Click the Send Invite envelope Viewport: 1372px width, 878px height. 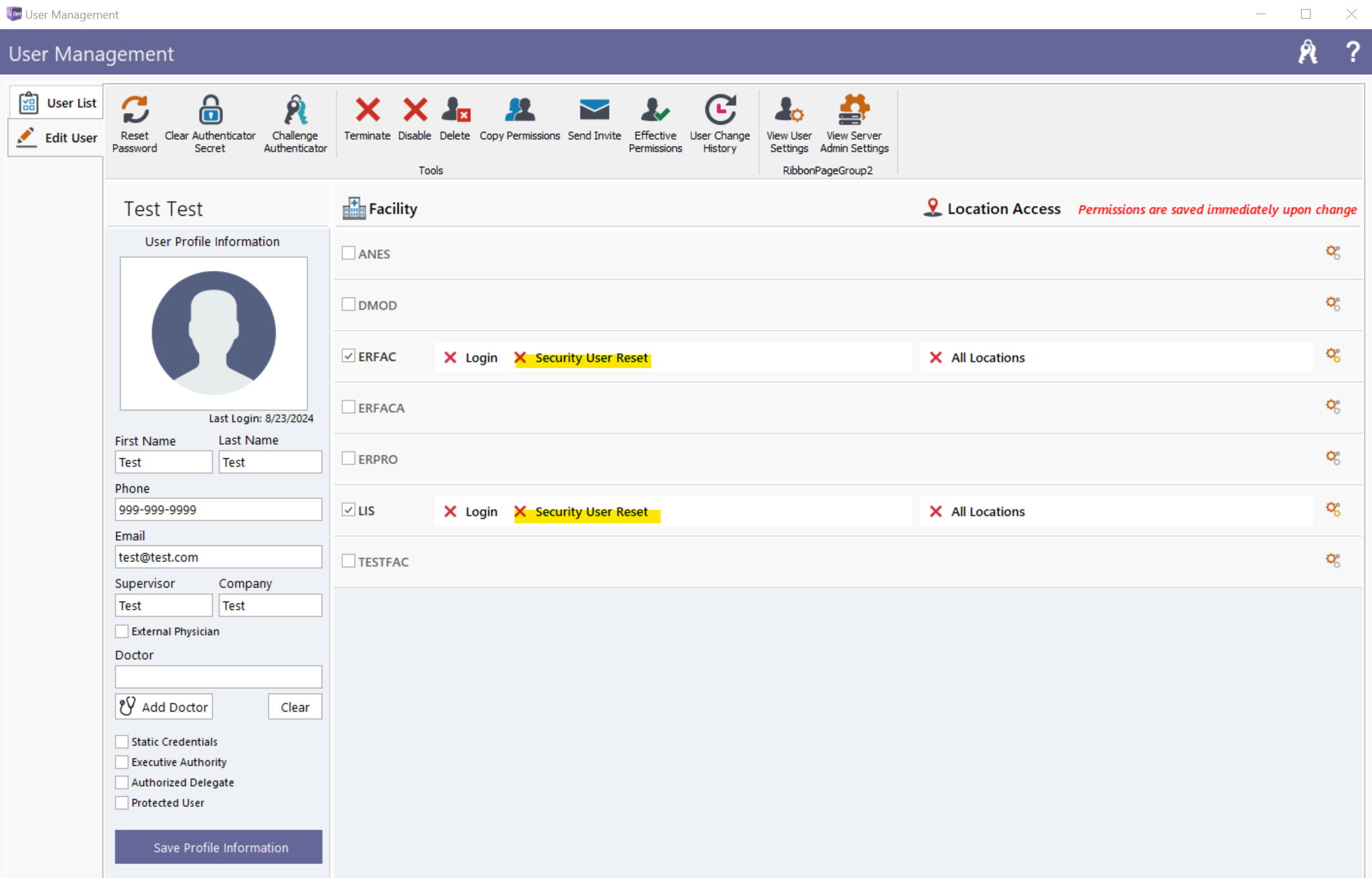[594, 110]
